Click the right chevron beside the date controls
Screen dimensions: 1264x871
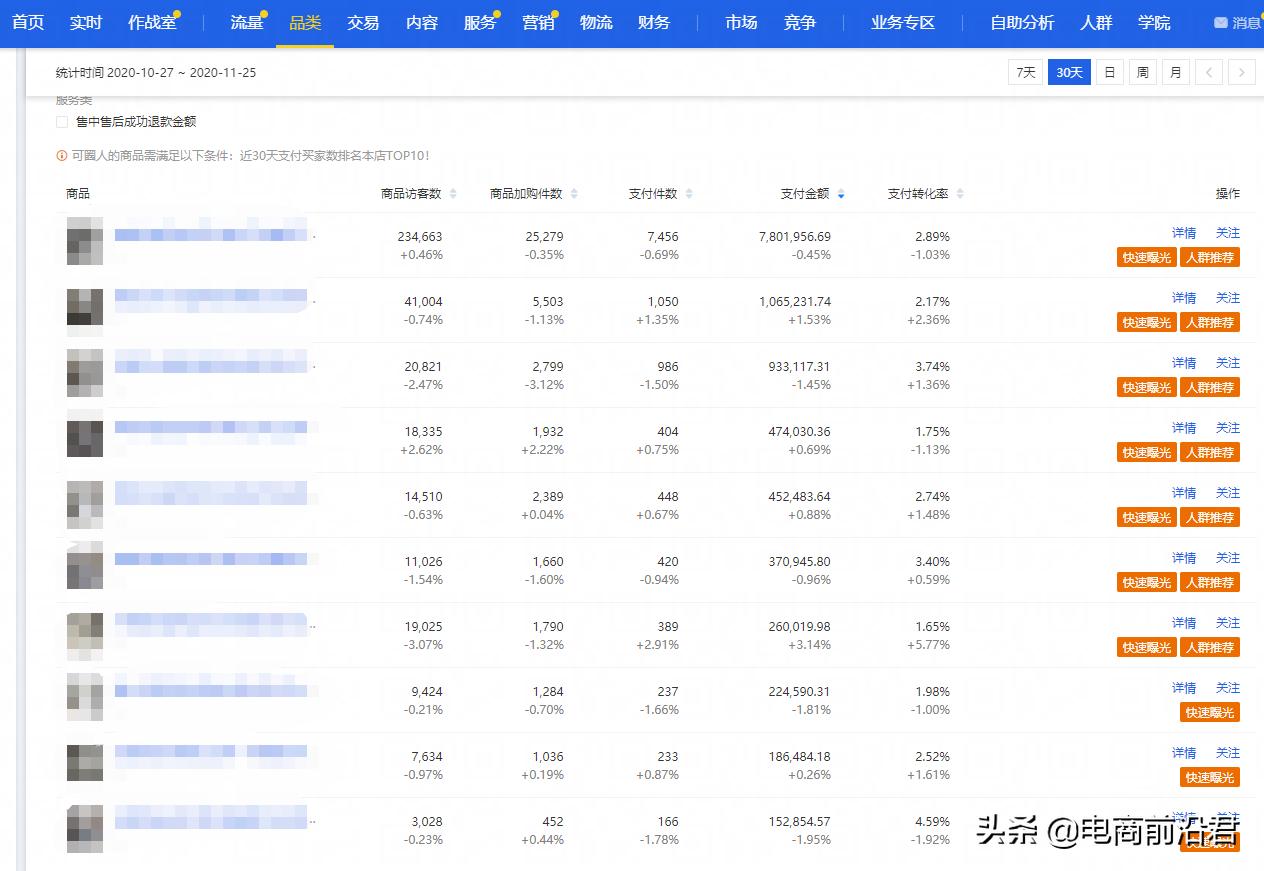pyautogui.click(x=1241, y=71)
